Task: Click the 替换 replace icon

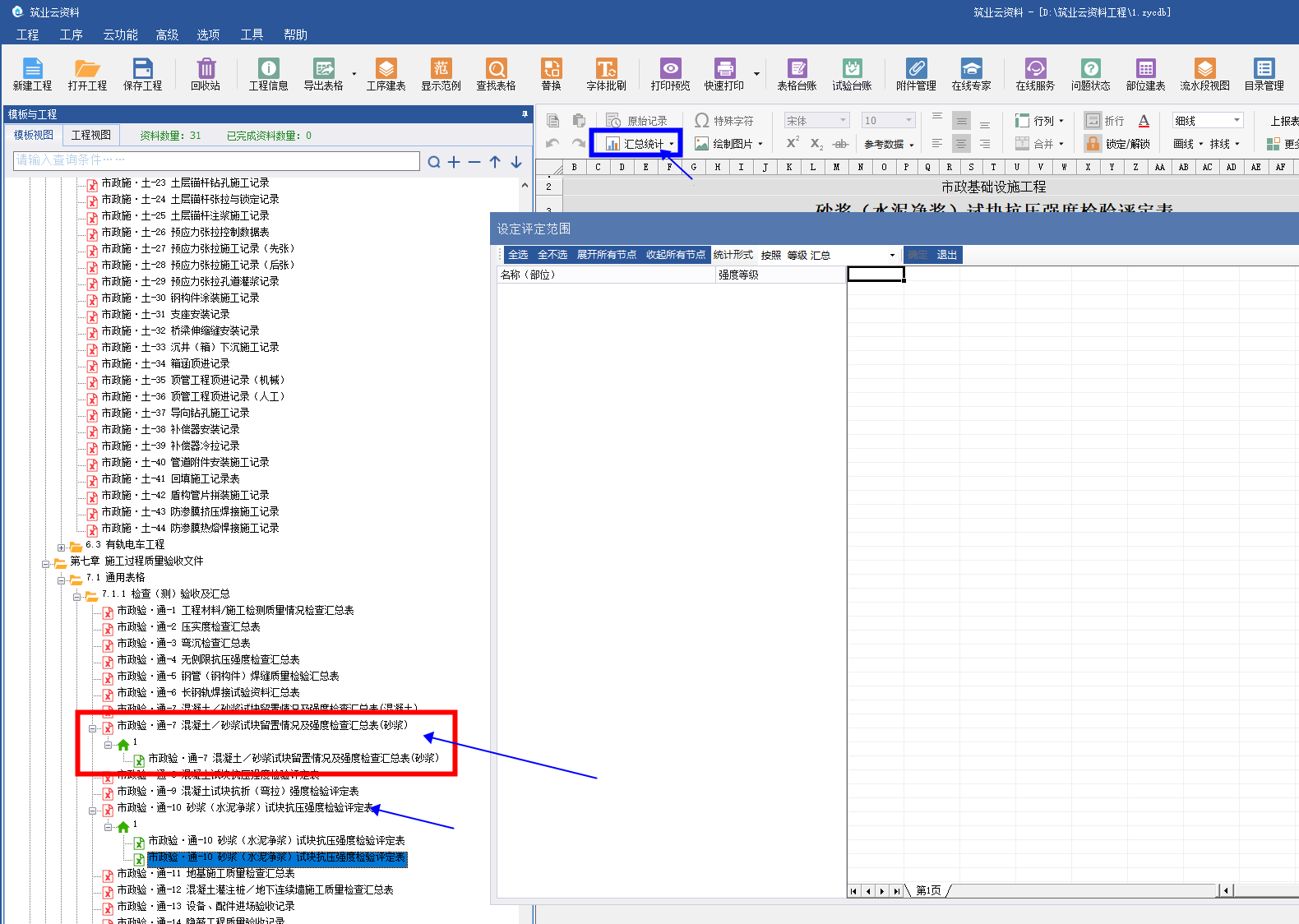Action: (551, 74)
